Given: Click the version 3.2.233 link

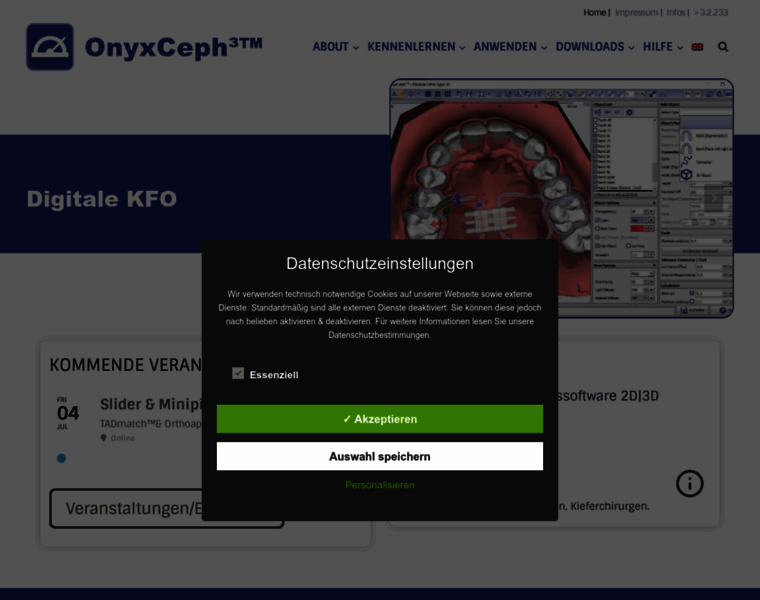Looking at the screenshot, I should click(x=711, y=13).
